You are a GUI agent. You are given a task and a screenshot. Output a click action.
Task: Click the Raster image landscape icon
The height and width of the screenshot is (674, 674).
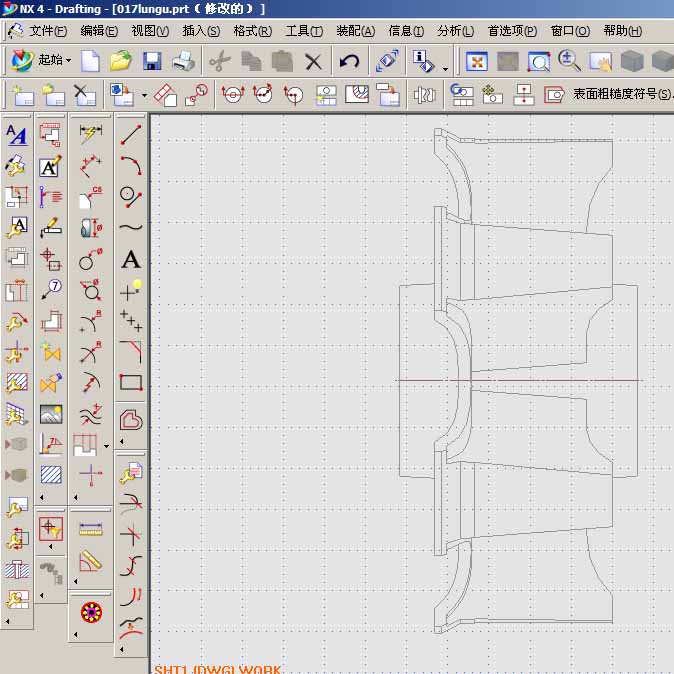(51, 414)
